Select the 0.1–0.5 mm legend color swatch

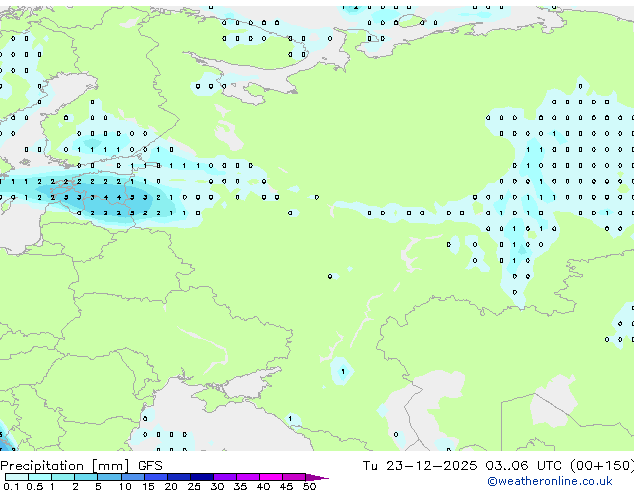[17, 477]
